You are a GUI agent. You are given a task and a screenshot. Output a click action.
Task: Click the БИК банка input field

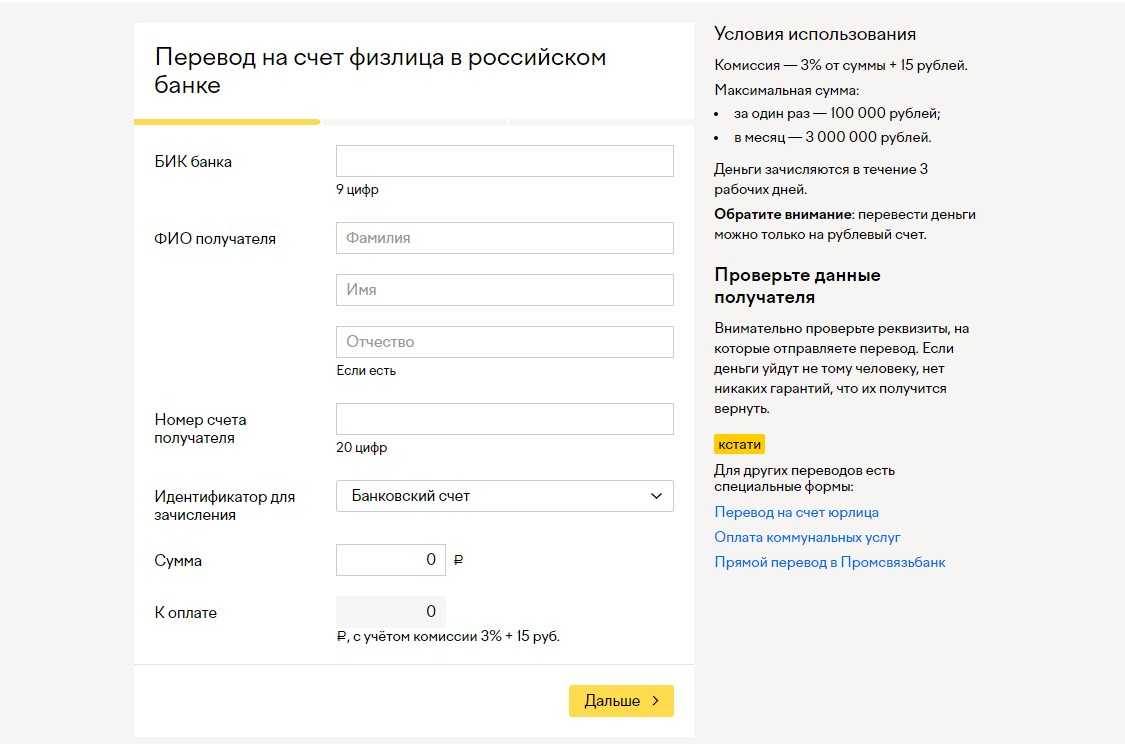[x=504, y=161]
